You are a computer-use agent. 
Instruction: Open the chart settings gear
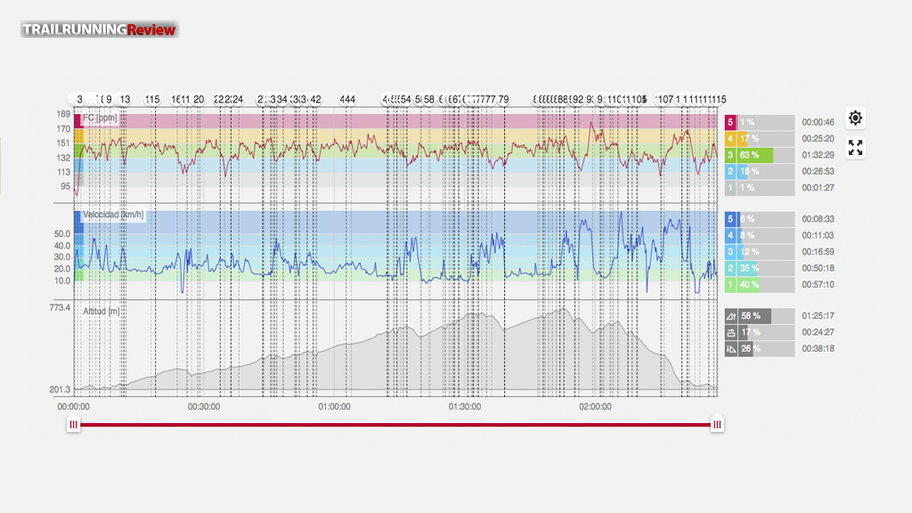(855, 118)
